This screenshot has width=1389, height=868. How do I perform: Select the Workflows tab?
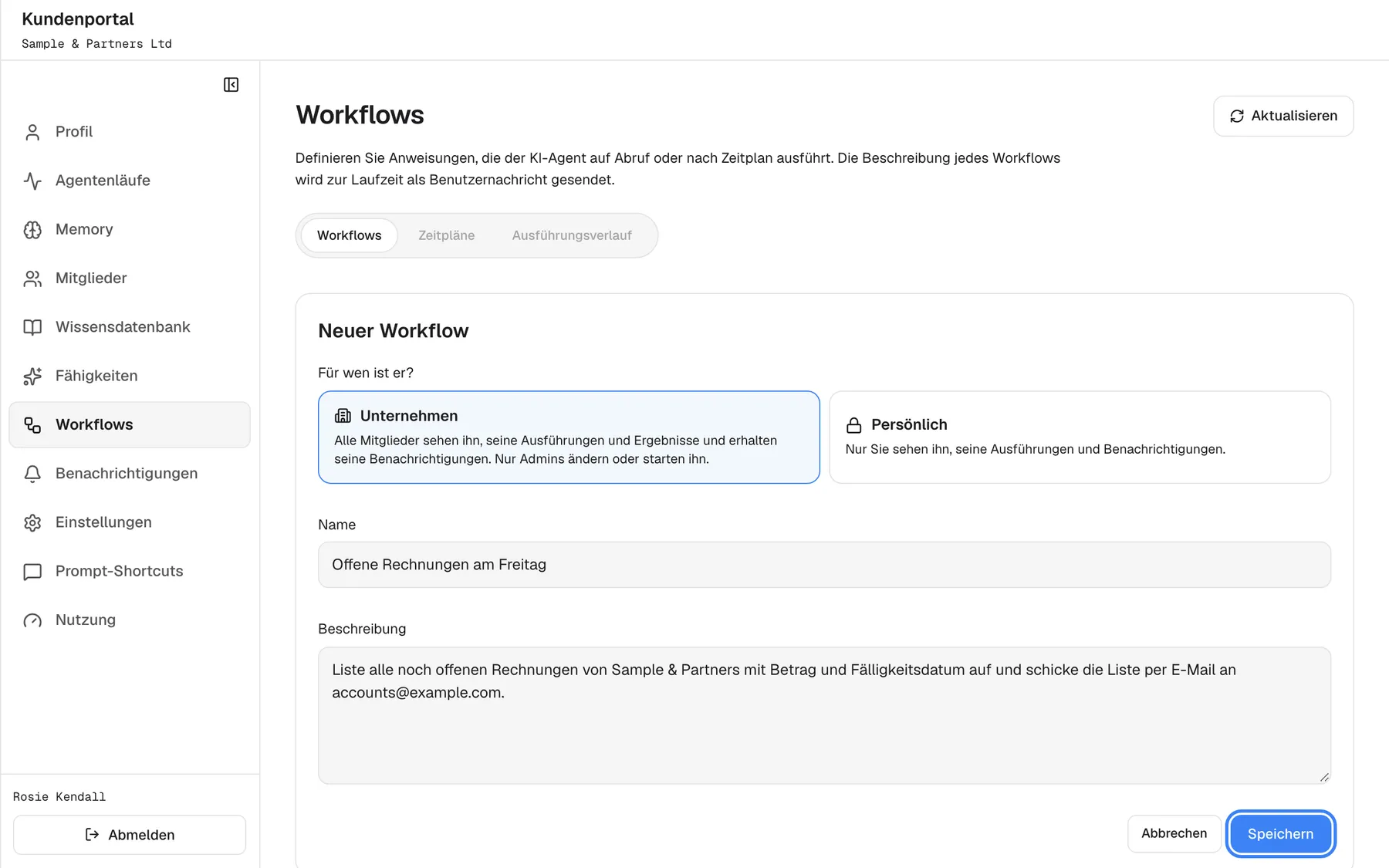349,235
